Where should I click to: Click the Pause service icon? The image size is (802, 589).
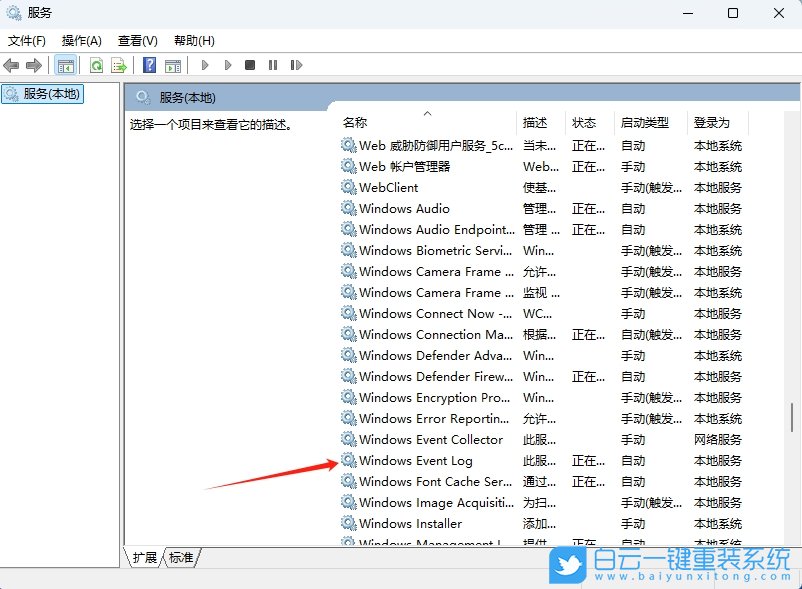(272, 64)
